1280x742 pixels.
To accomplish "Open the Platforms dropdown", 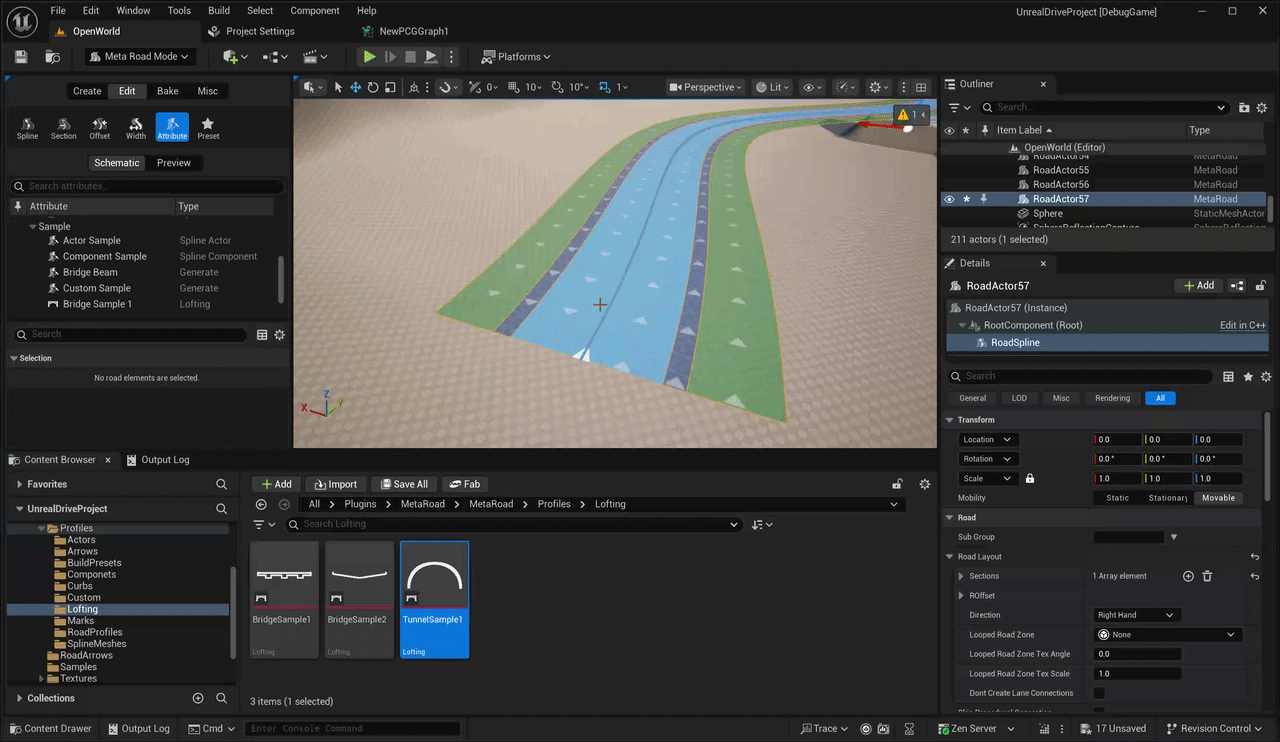I will pyautogui.click(x=516, y=57).
